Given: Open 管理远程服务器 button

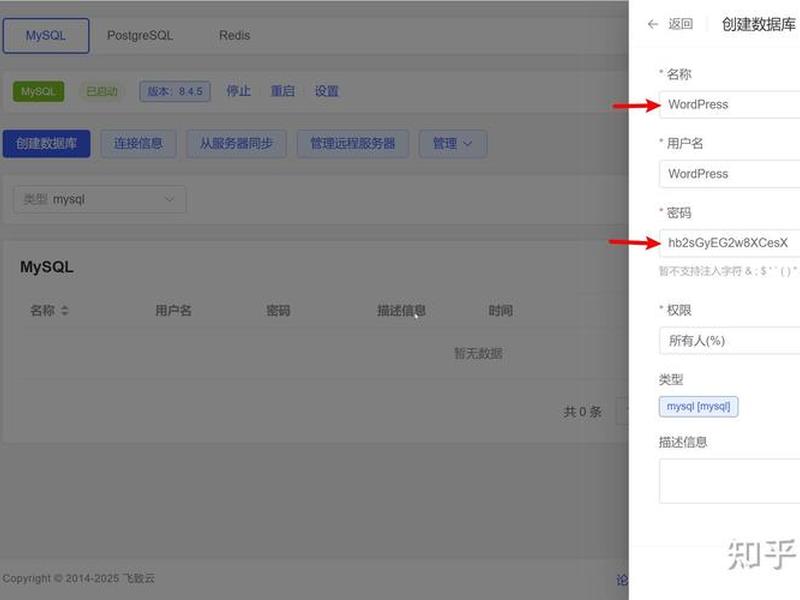Looking at the screenshot, I should 353,144.
